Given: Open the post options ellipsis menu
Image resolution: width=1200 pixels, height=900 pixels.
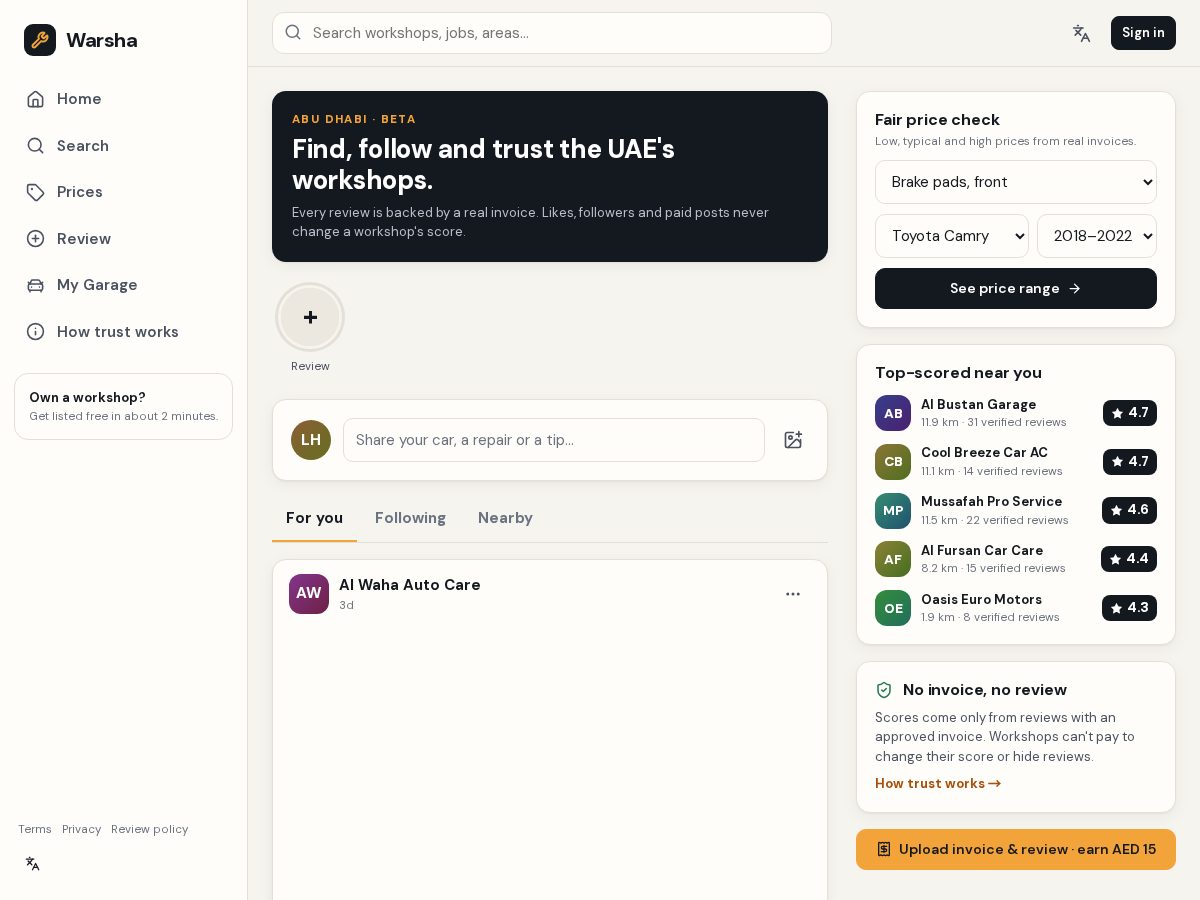Looking at the screenshot, I should (x=793, y=594).
